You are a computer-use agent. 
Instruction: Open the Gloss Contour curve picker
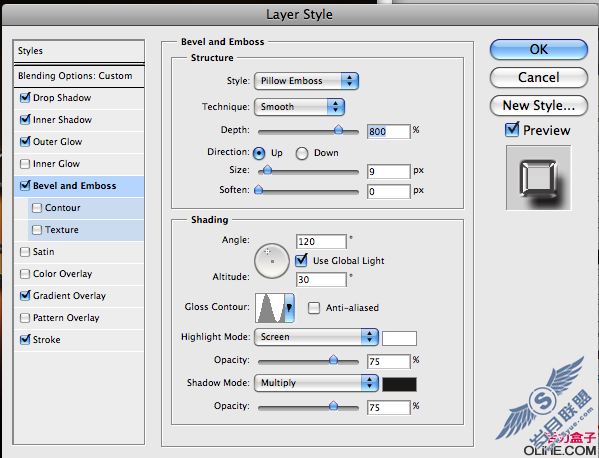point(270,307)
